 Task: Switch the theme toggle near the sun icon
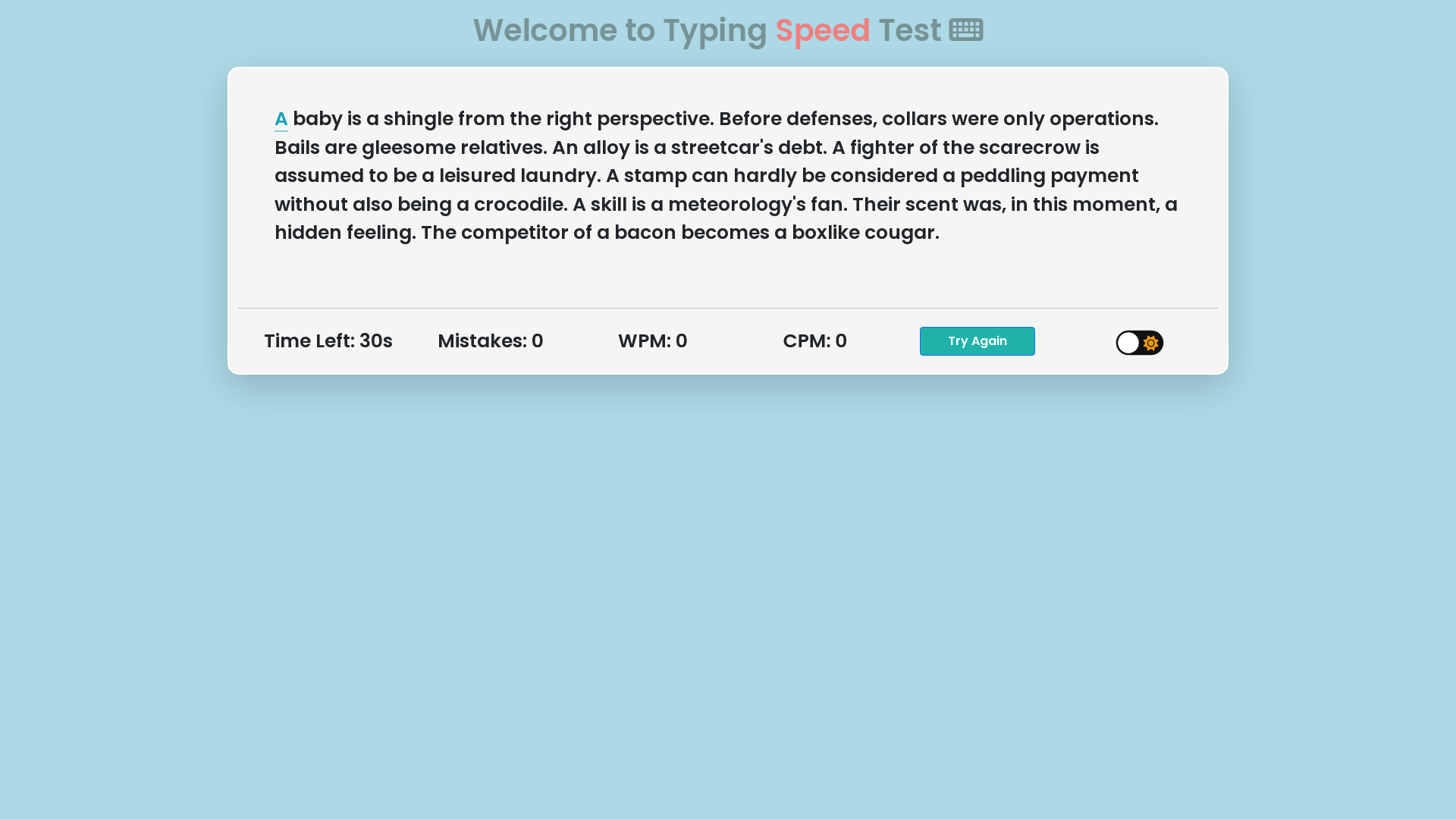tap(1139, 343)
